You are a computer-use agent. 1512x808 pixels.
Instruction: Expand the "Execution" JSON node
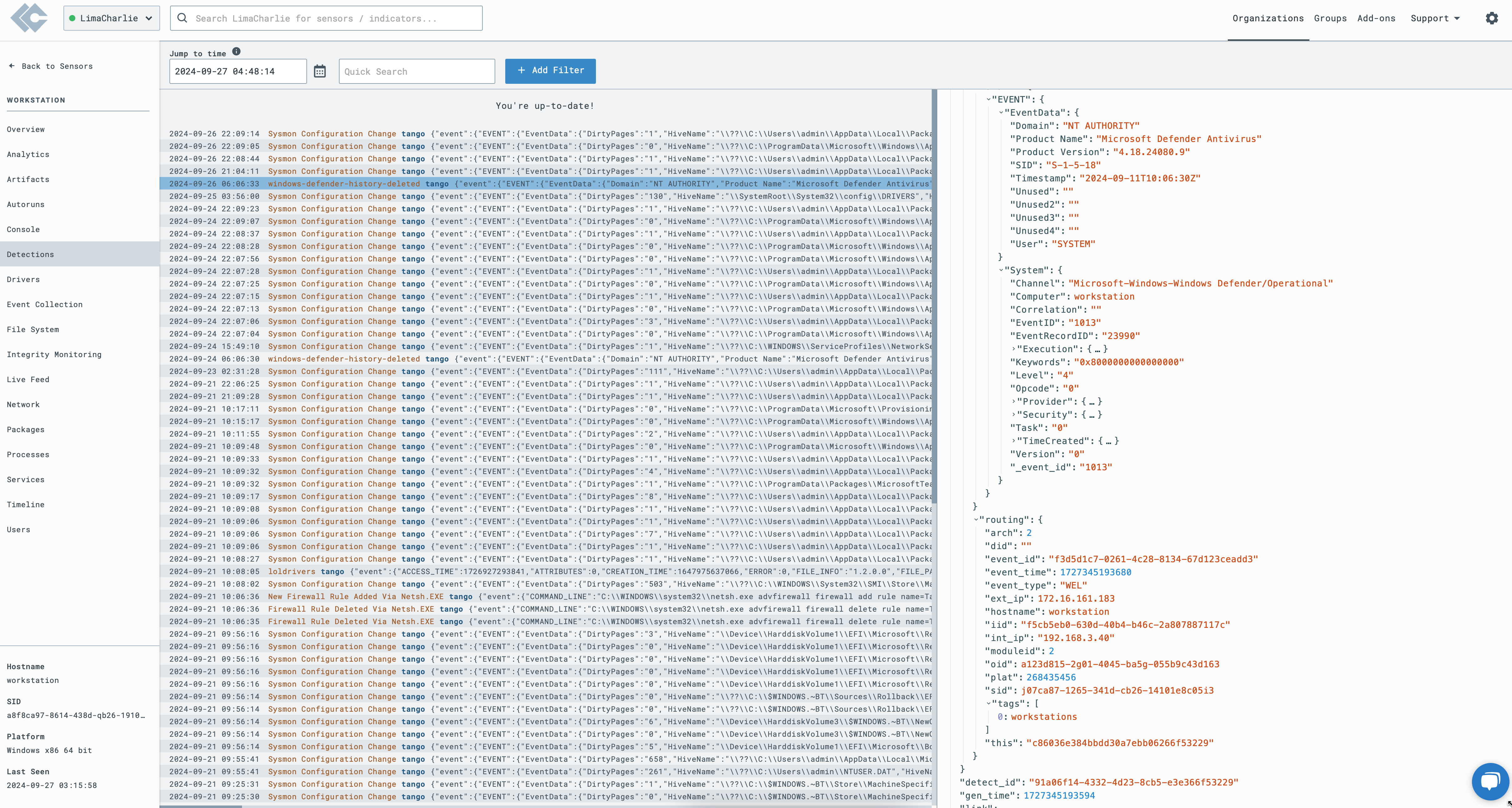(x=1014, y=349)
